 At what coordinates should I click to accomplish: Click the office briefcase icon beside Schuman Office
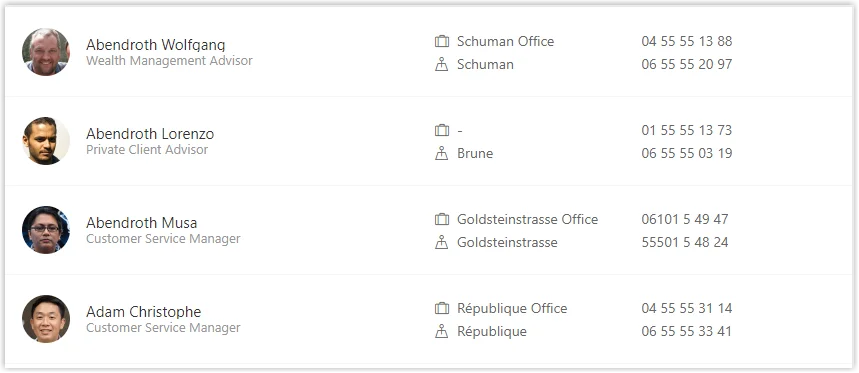click(x=442, y=42)
